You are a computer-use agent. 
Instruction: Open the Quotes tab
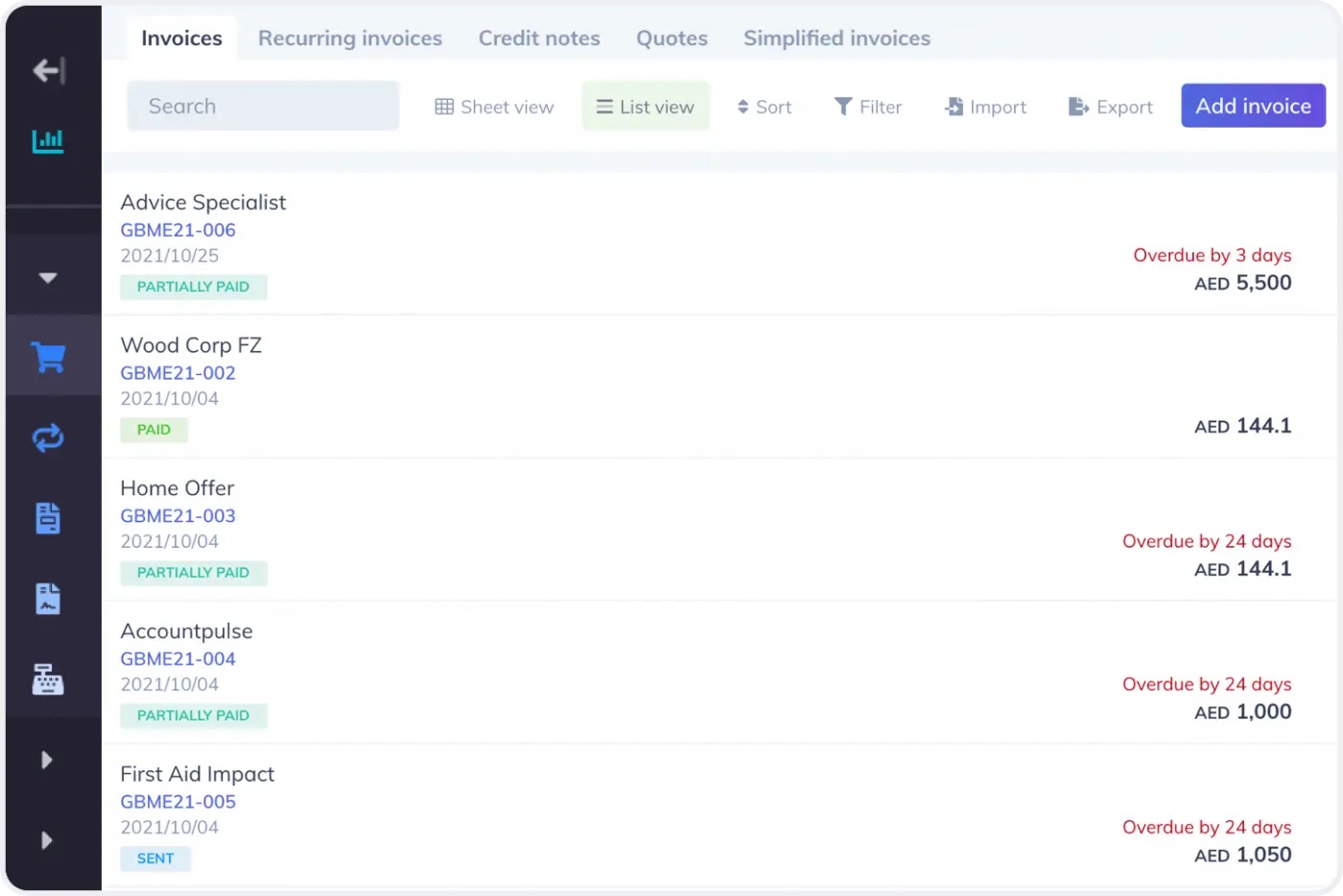click(671, 37)
